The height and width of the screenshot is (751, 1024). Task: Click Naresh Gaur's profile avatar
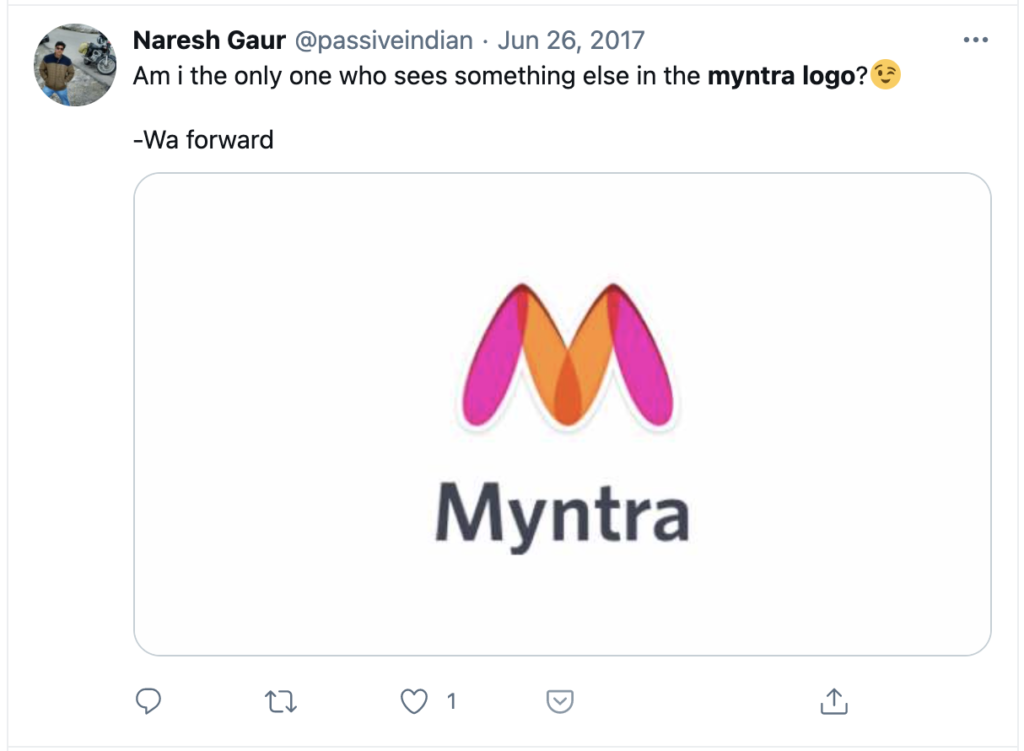(75, 65)
